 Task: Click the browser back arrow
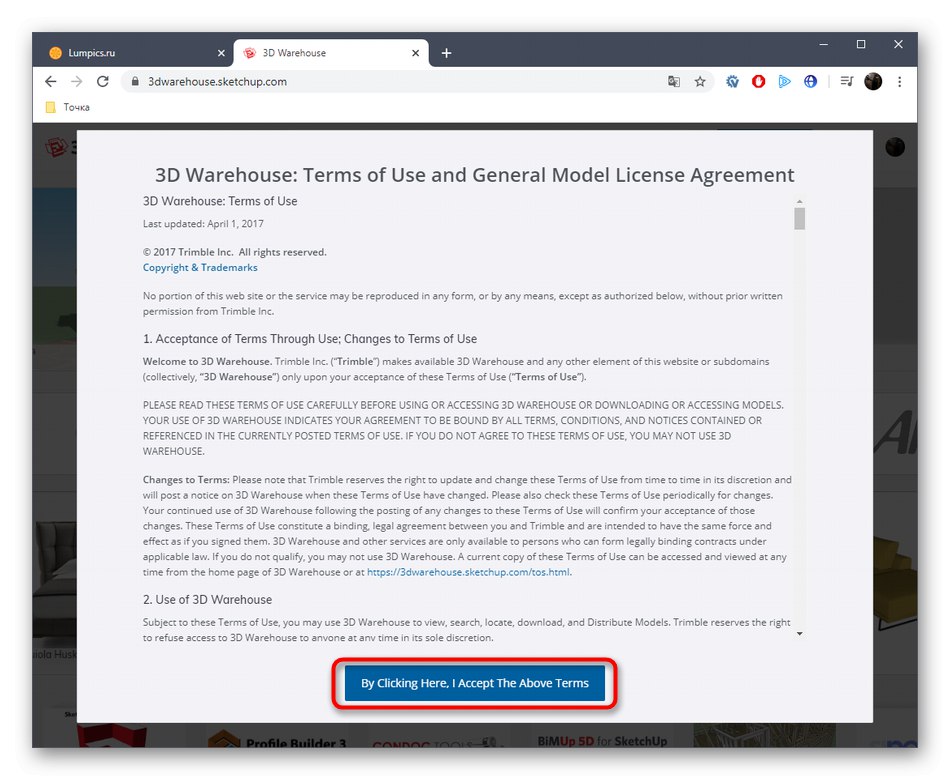(50, 81)
